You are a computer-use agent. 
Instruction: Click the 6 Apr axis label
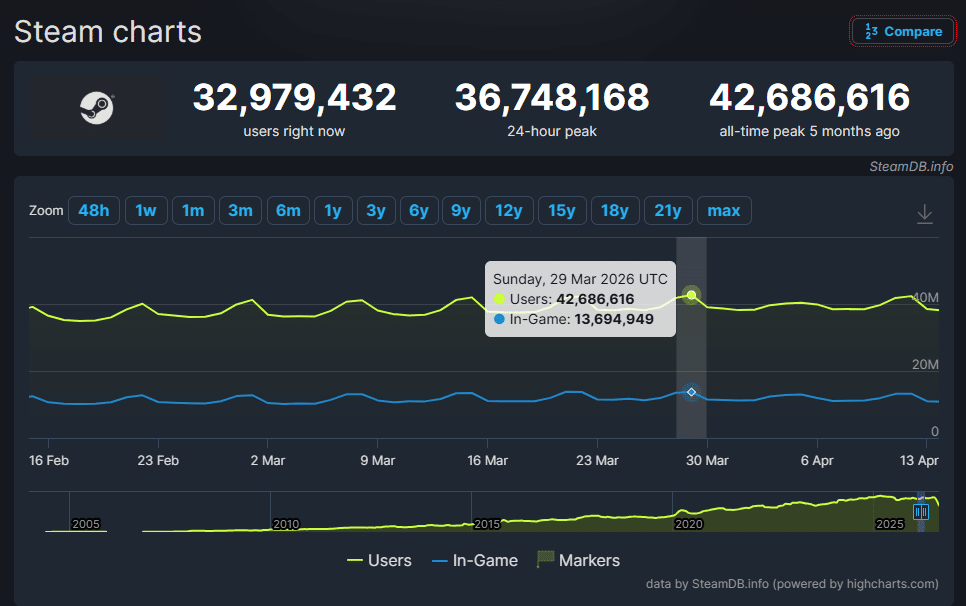817,461
